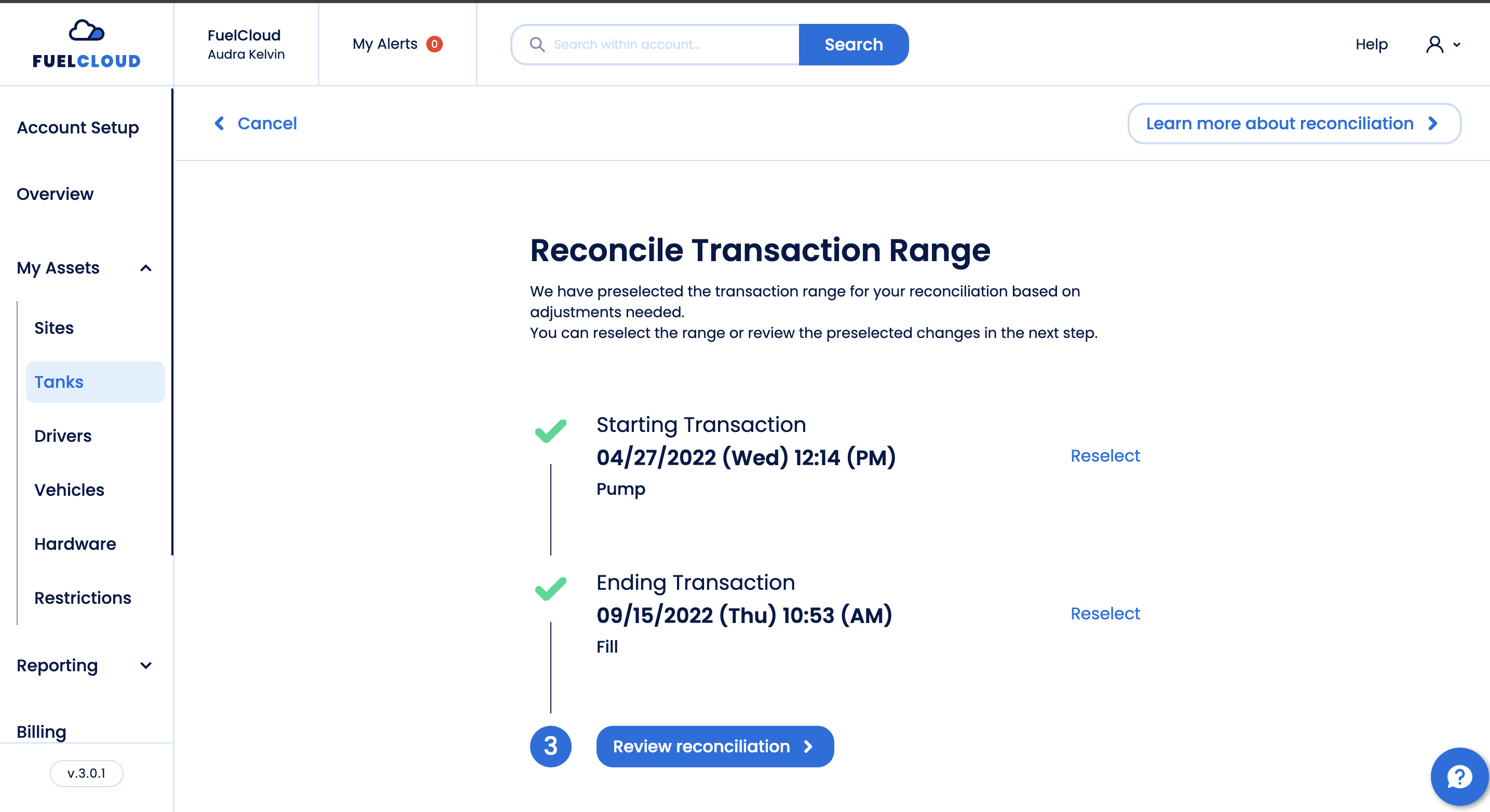
Task: Open the Tanks menu item
Action: (x=59, y=382)
